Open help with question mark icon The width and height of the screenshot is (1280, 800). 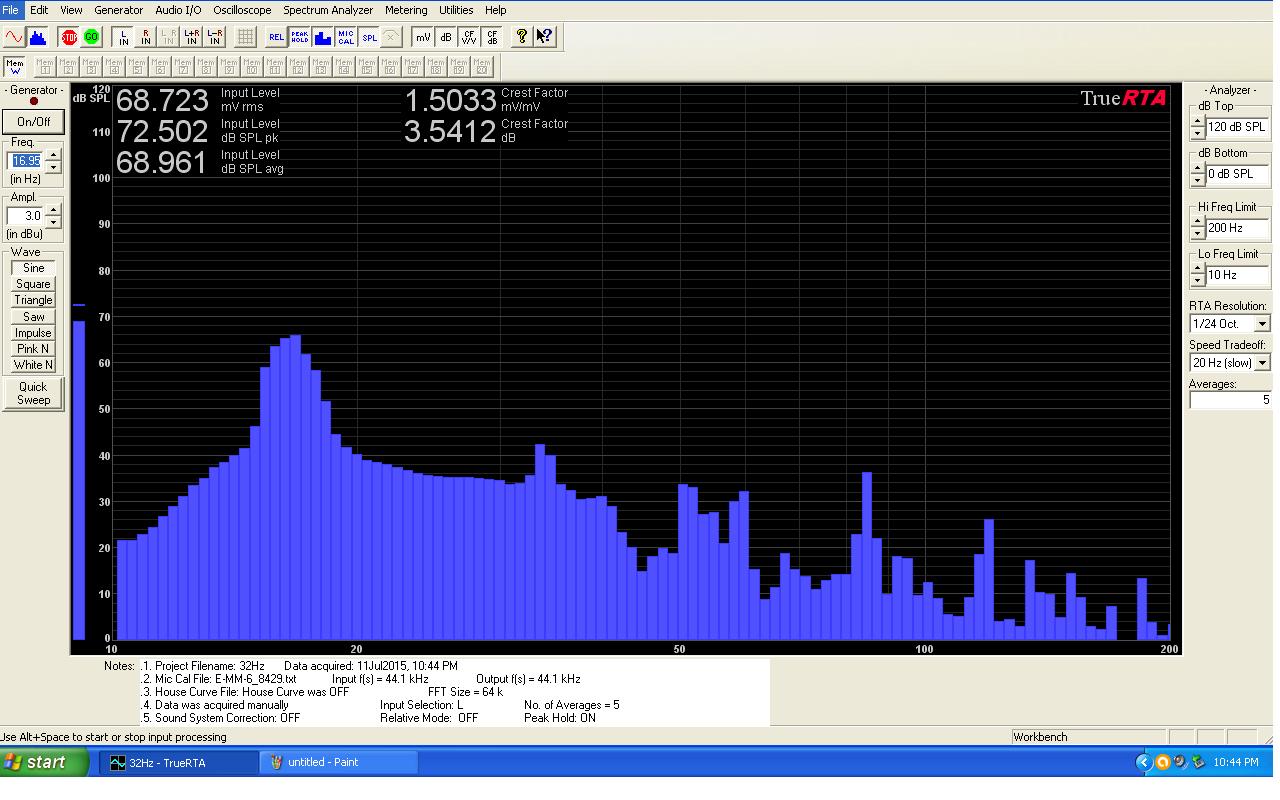tap(521, 37)
